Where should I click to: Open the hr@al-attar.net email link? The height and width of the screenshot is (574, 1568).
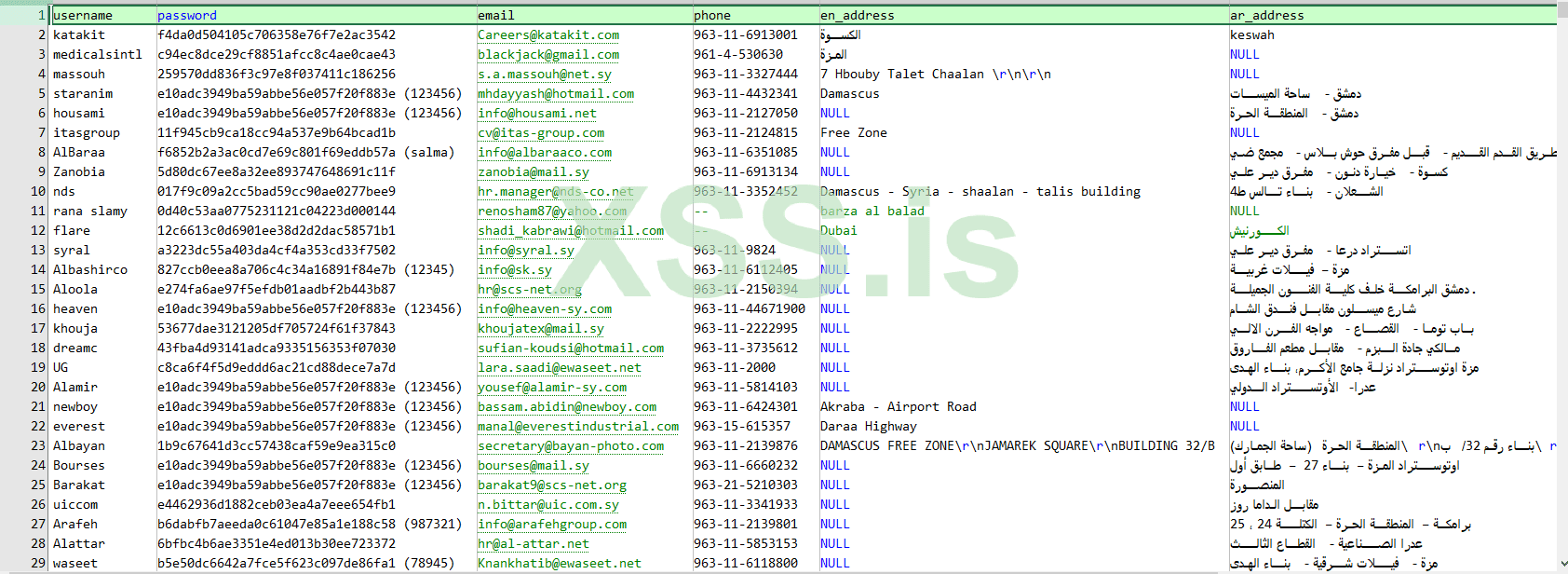534,543
